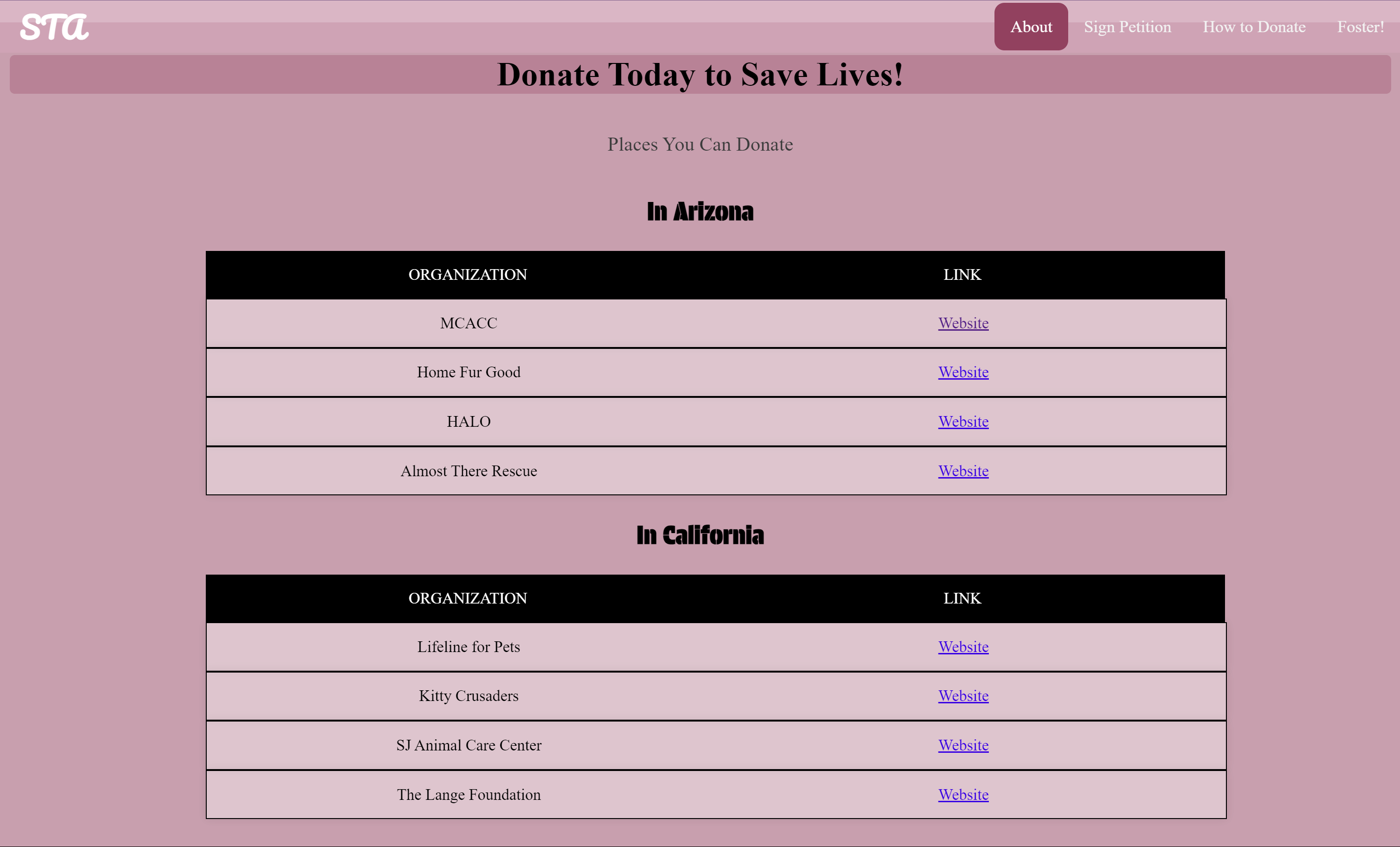
Task: Select the Foster! nav item
Action: 1360,27
